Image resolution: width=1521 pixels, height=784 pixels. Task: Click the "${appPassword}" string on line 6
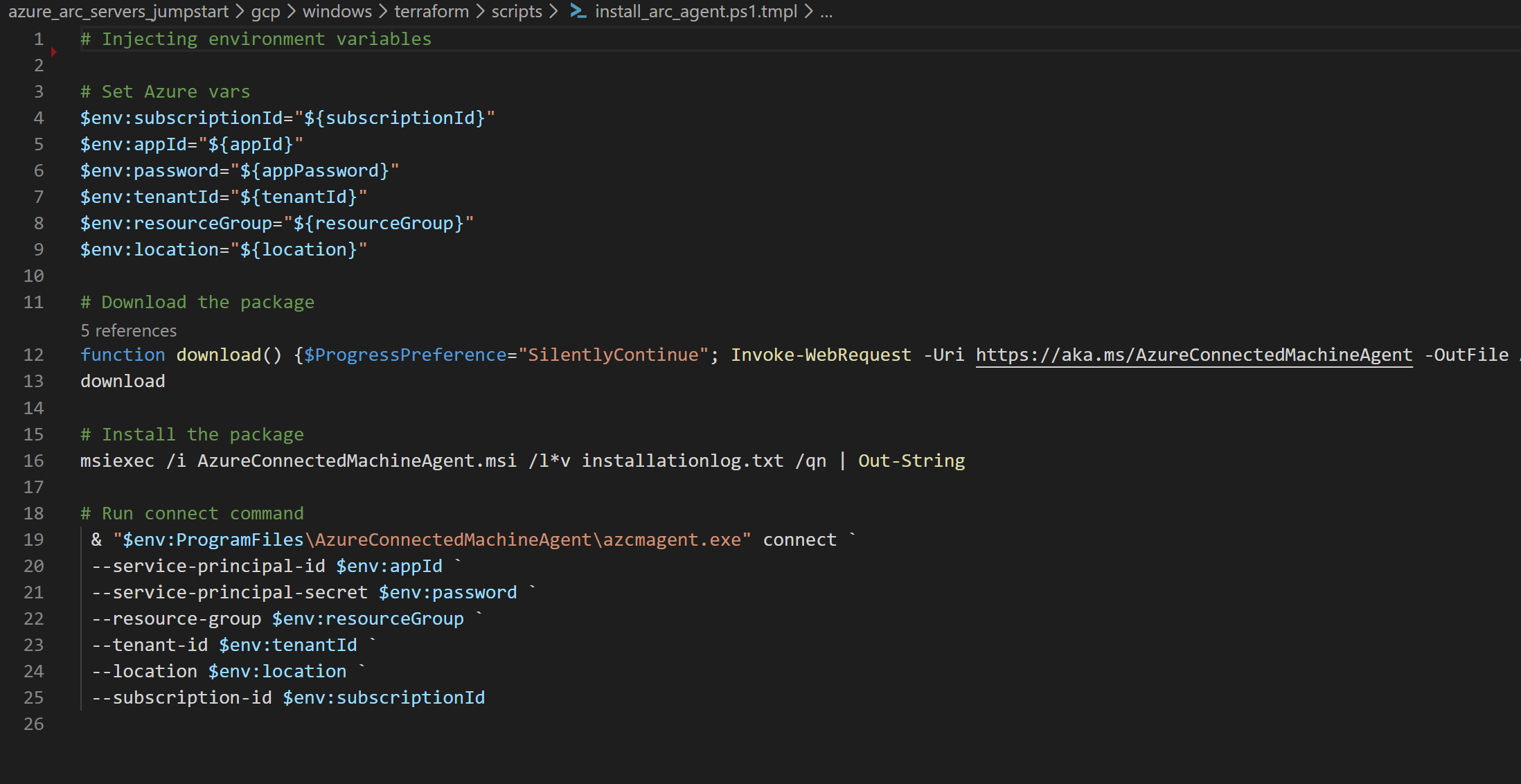point(314,170)
